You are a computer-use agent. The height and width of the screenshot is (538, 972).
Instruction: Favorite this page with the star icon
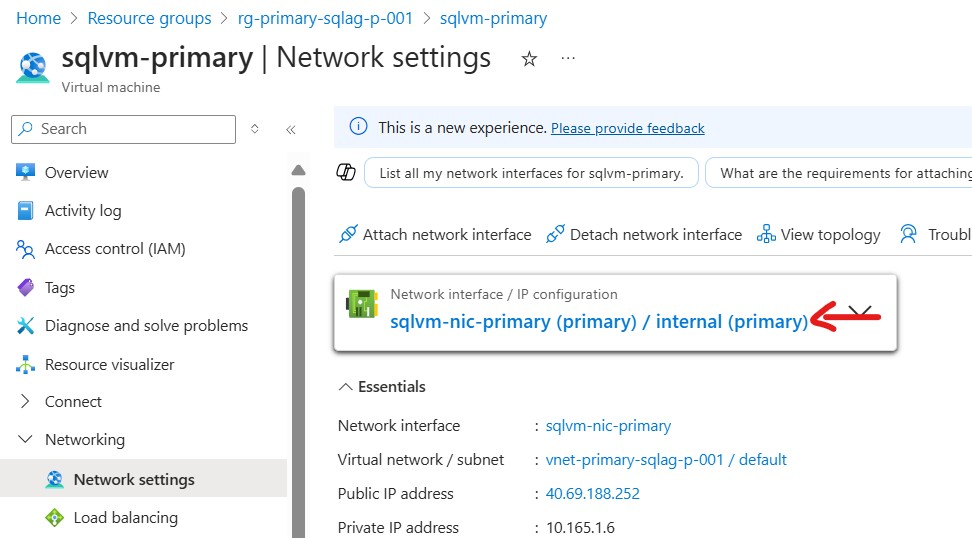tap(529, 59)
